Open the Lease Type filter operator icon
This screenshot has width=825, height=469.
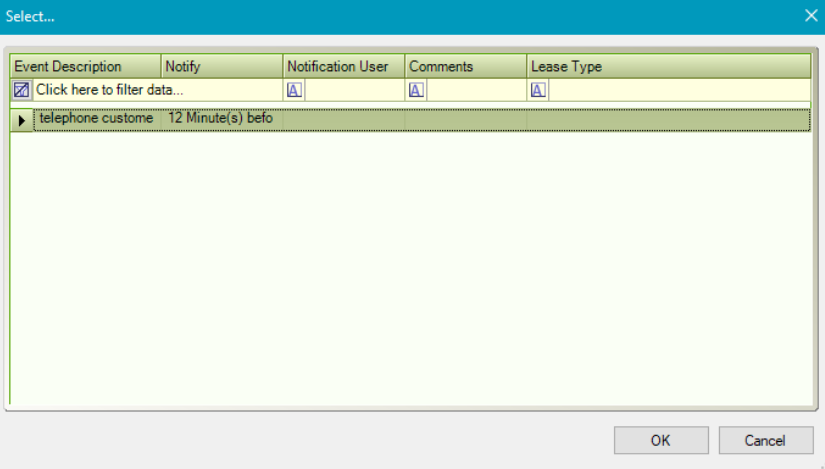click(538, 90)
